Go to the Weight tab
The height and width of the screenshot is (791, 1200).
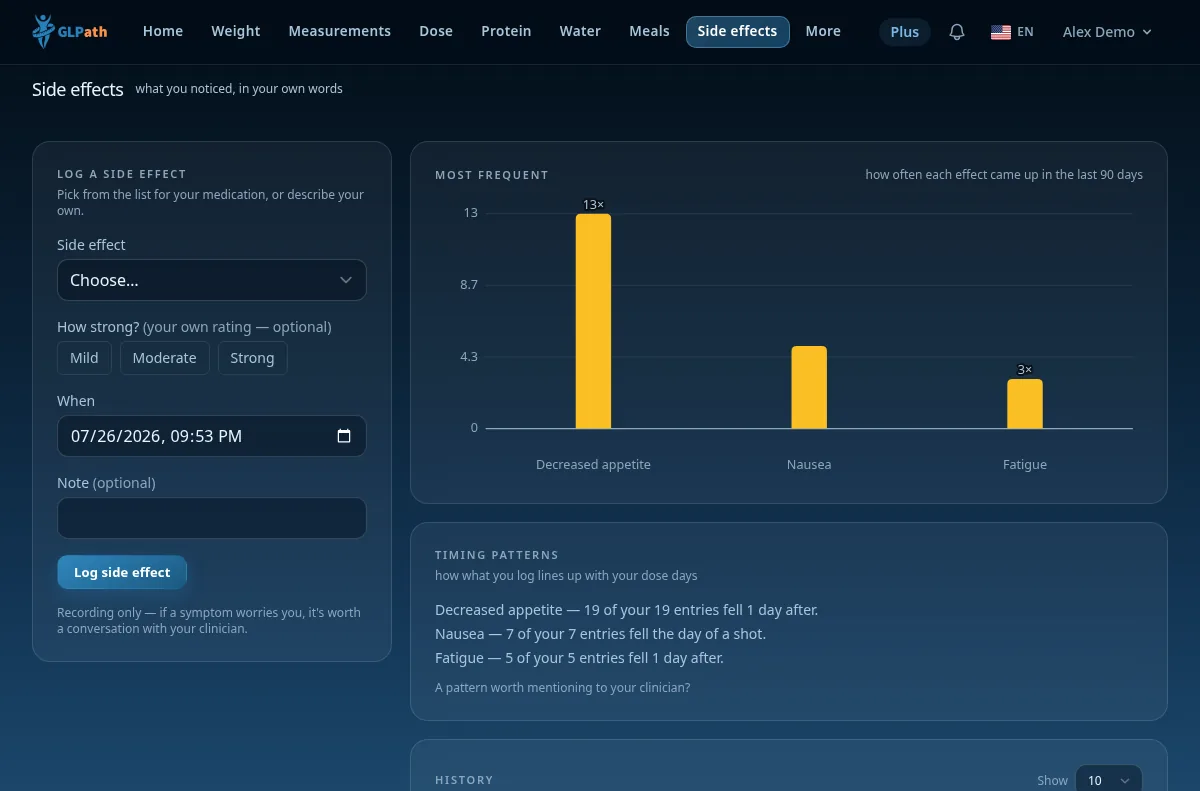pos(236,31)
